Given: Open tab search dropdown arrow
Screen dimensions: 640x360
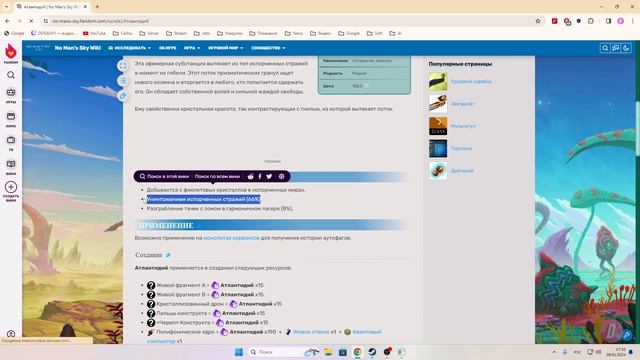Looking at the screenshot, I should click(x=6, y=7).
